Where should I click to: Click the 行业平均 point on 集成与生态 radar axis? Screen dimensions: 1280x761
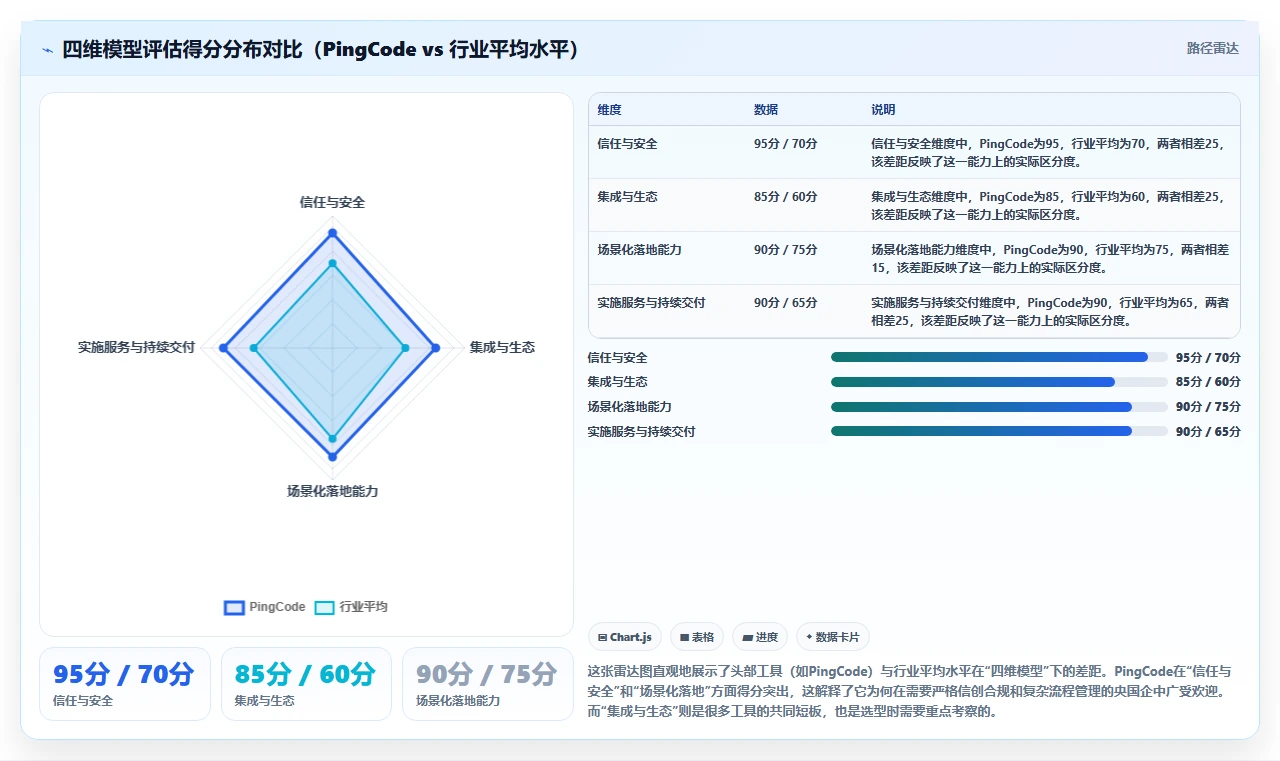pyautogui.click(x=405, y=348)
